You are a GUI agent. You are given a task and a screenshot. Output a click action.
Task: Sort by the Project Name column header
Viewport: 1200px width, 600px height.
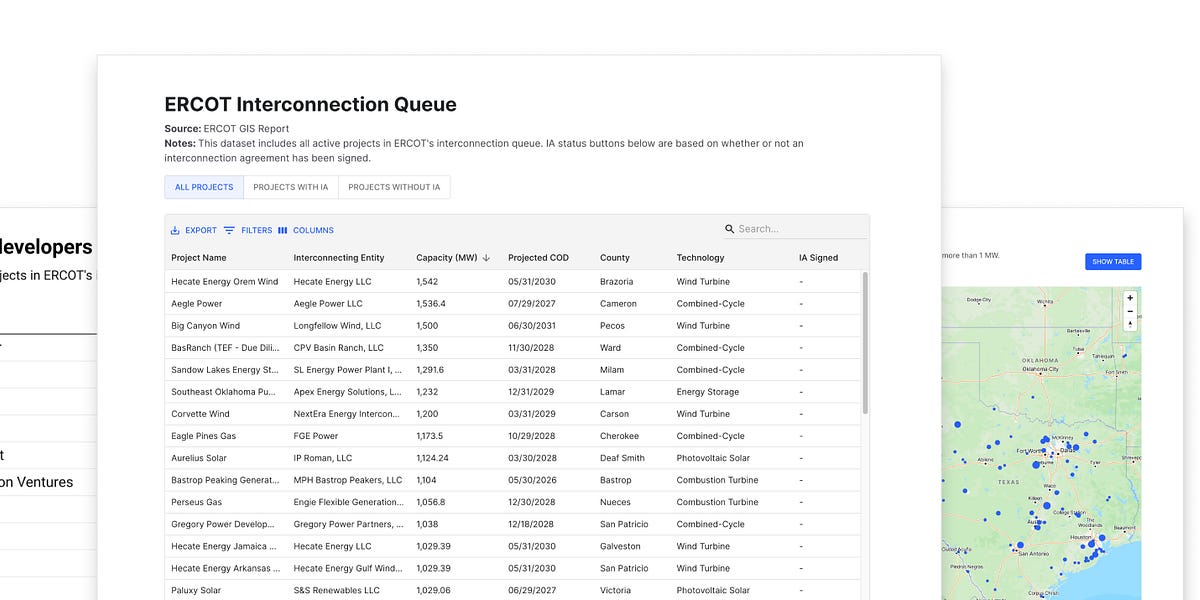(x=199, y=258)
